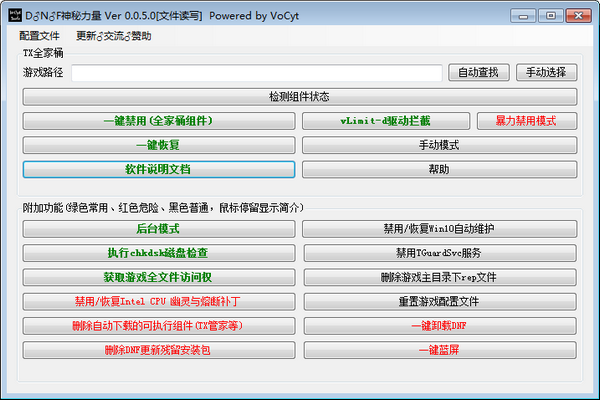Click vLimit-d驱动拦截 button
Image resolution: width=600 pixels, height=400 pixels.
coord(386,121)
